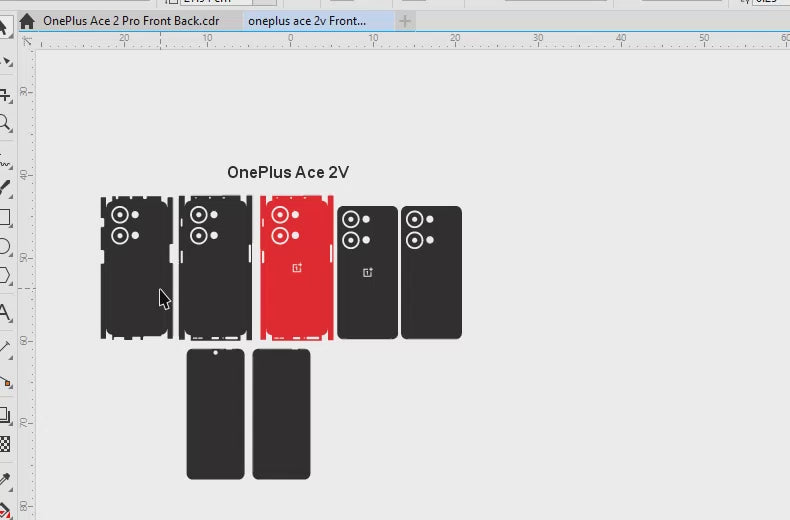Pick the Color Eyedropper tool

[5, 479]
